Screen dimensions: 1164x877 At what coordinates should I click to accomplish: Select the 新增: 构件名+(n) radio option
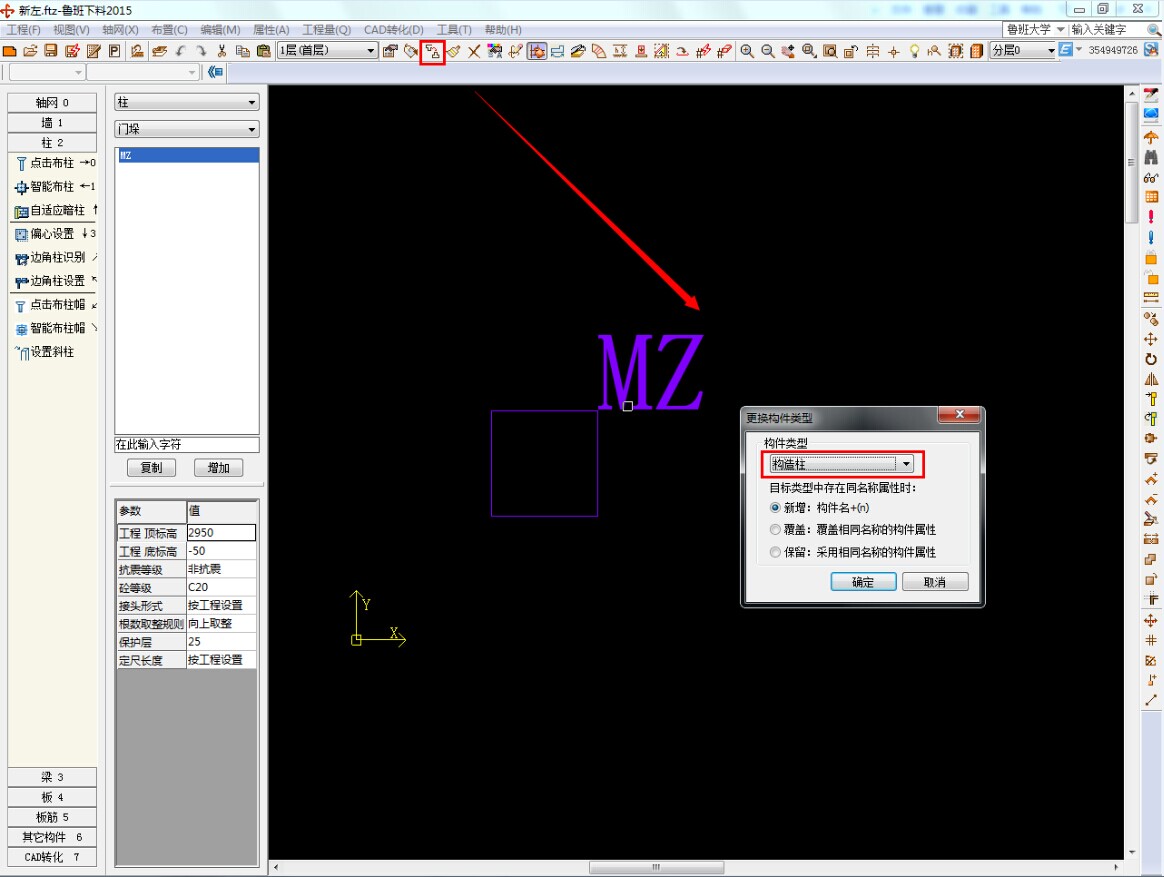coord(775,508)
